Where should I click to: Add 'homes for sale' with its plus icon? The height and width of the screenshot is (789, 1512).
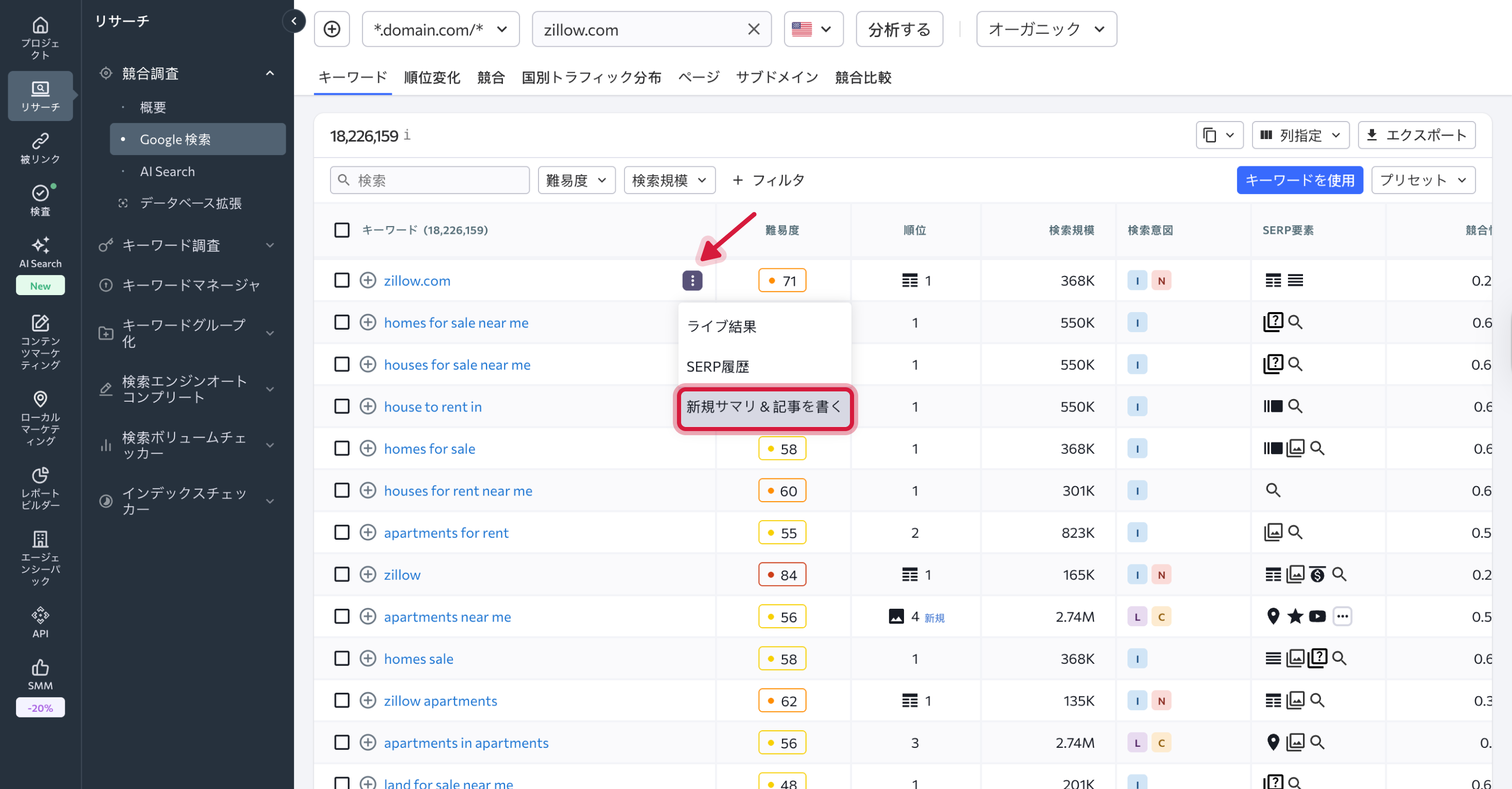click(x=368, y=448)
